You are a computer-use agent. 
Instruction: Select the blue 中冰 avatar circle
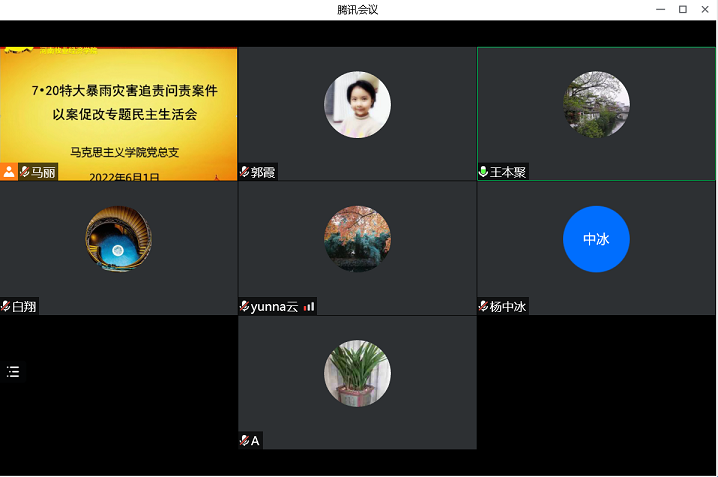click(596, 239)
